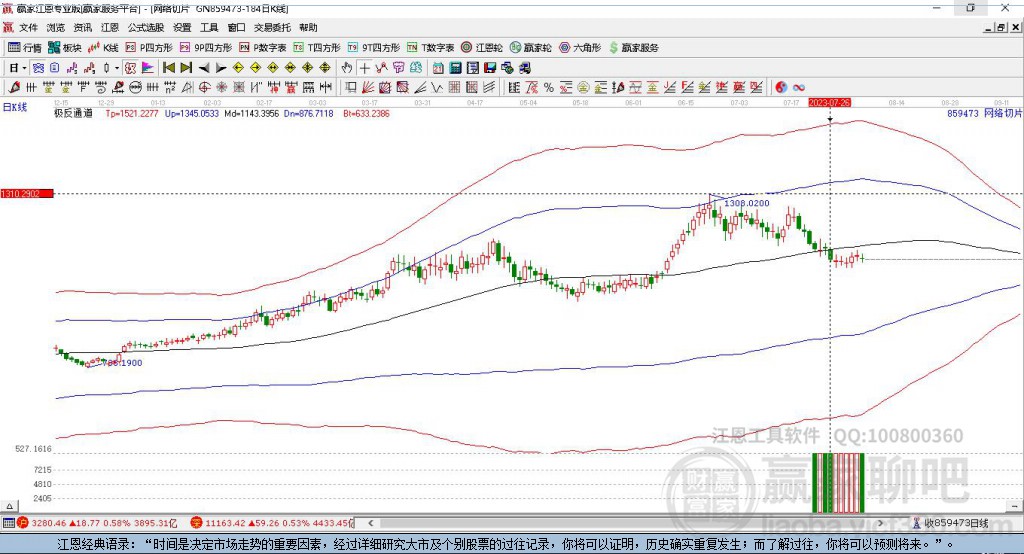
Task: Click the Md=1143.3956 indicator value
Action: point(251,113)
